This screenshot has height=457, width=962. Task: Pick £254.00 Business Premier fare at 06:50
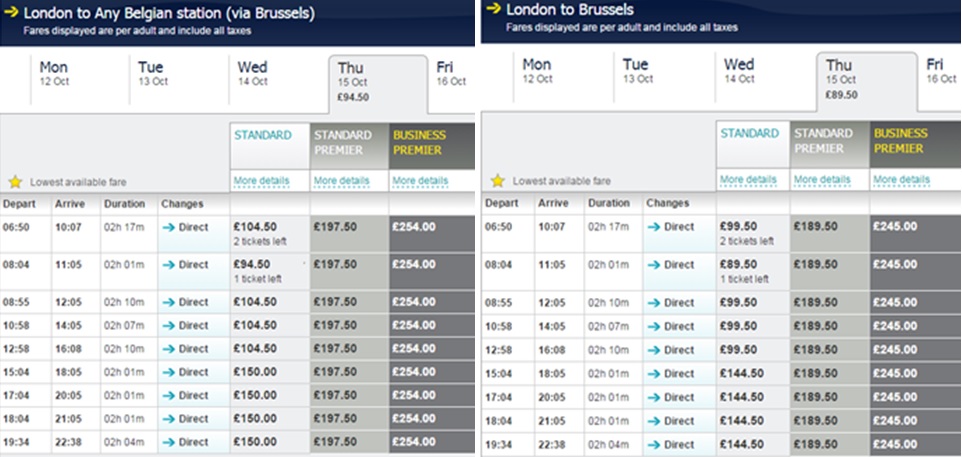click(414, 227)
